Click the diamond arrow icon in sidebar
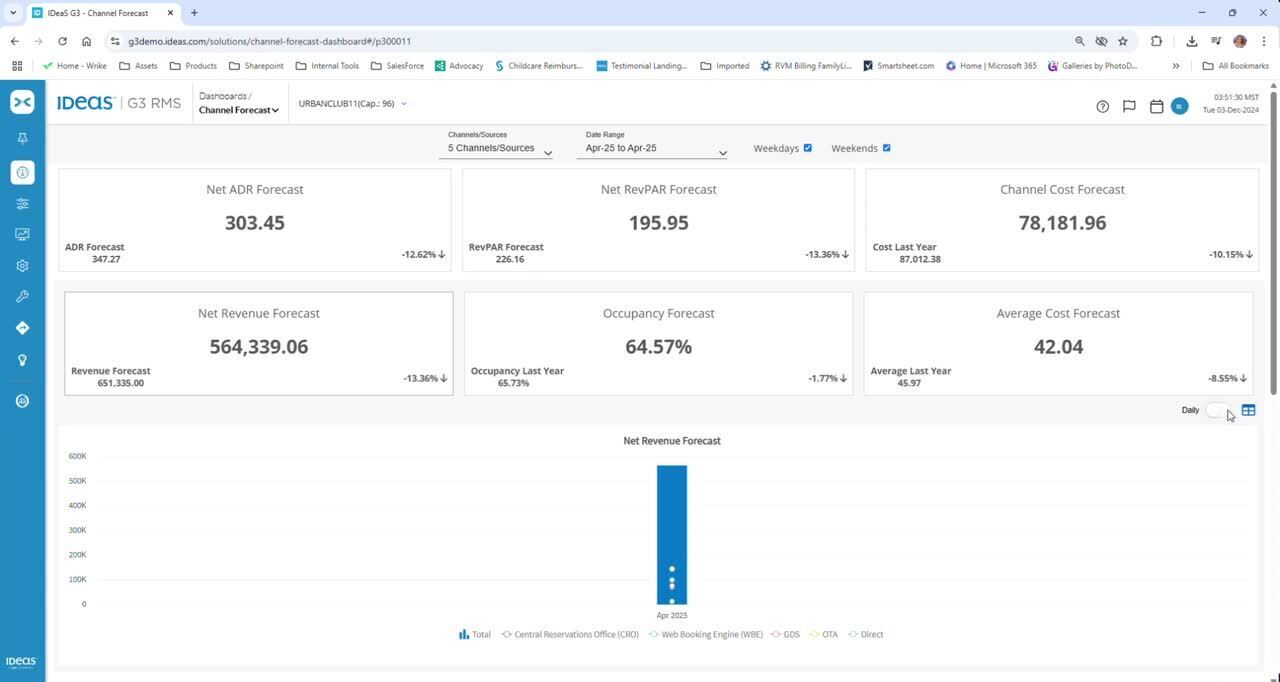This screenshot has height=682, width=1280. (22, 328)
